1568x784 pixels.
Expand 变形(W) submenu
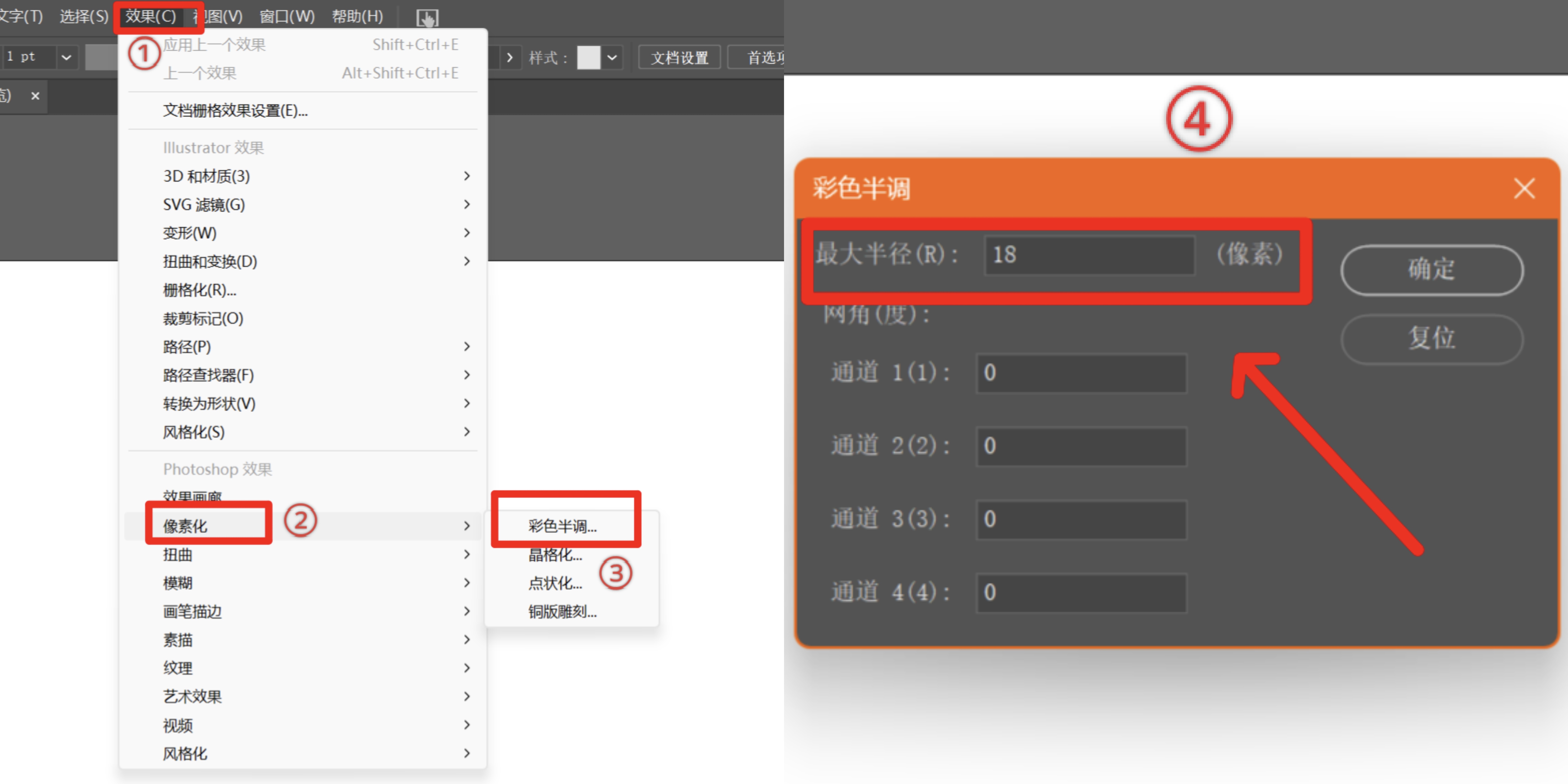coord(302,232)
